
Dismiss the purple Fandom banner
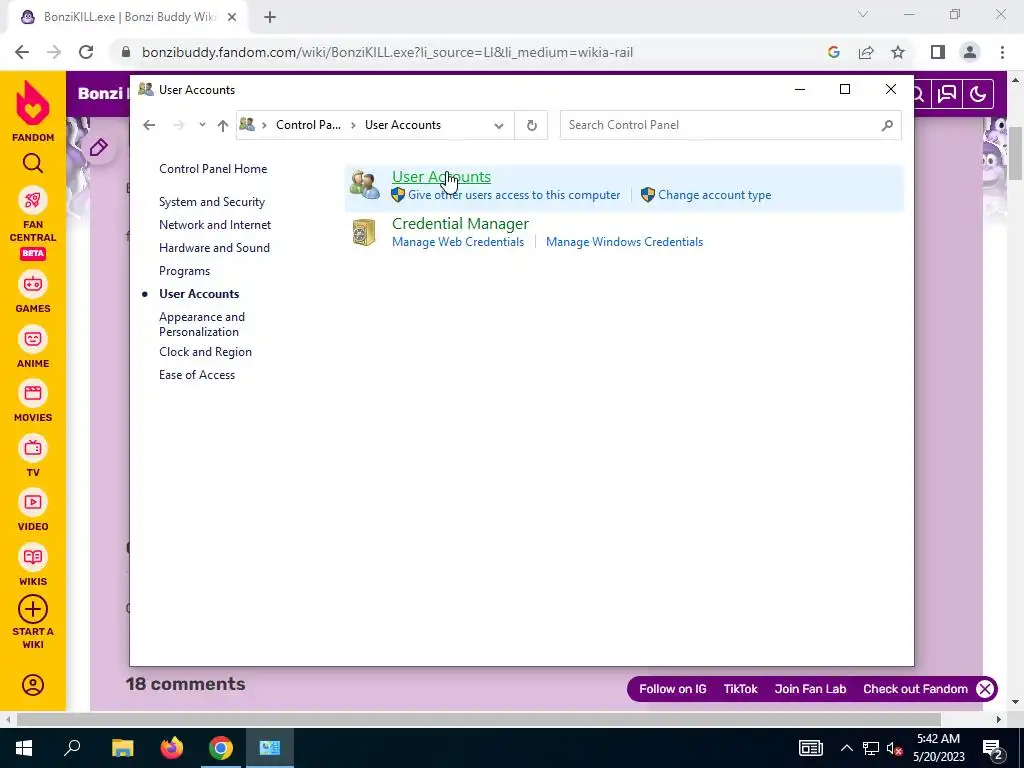pos(985,689)
